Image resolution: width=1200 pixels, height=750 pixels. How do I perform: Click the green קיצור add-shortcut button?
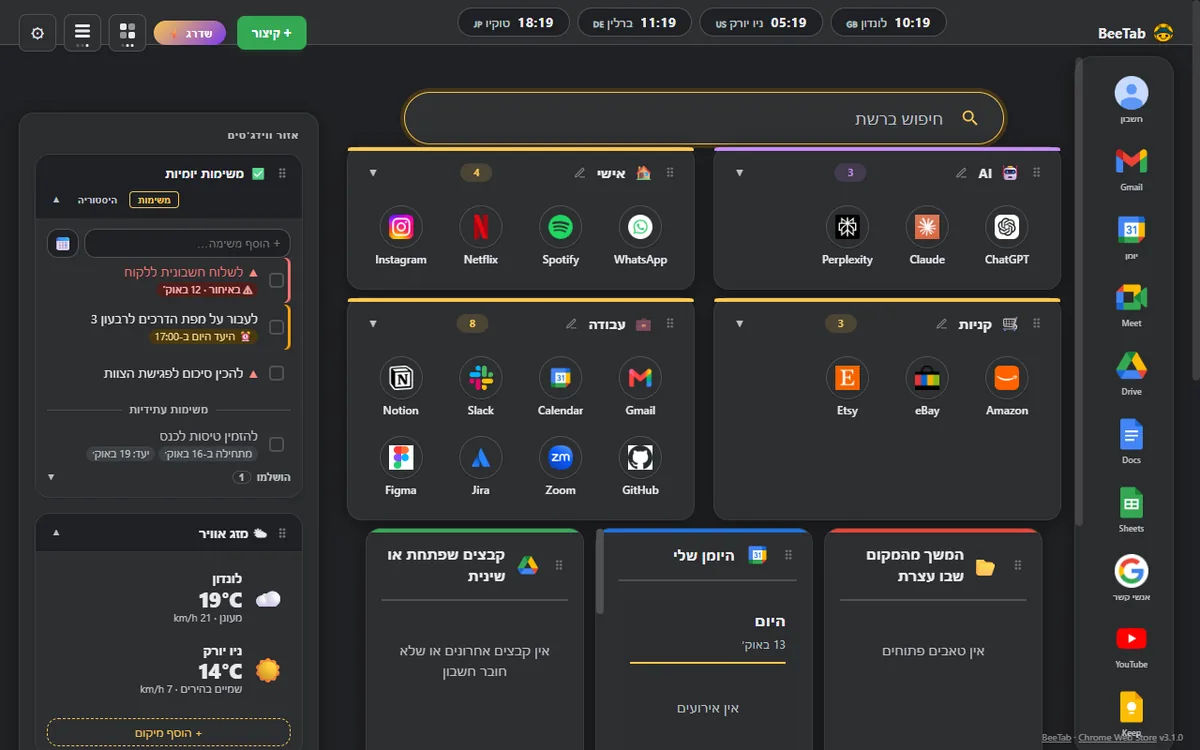(272, 33)
